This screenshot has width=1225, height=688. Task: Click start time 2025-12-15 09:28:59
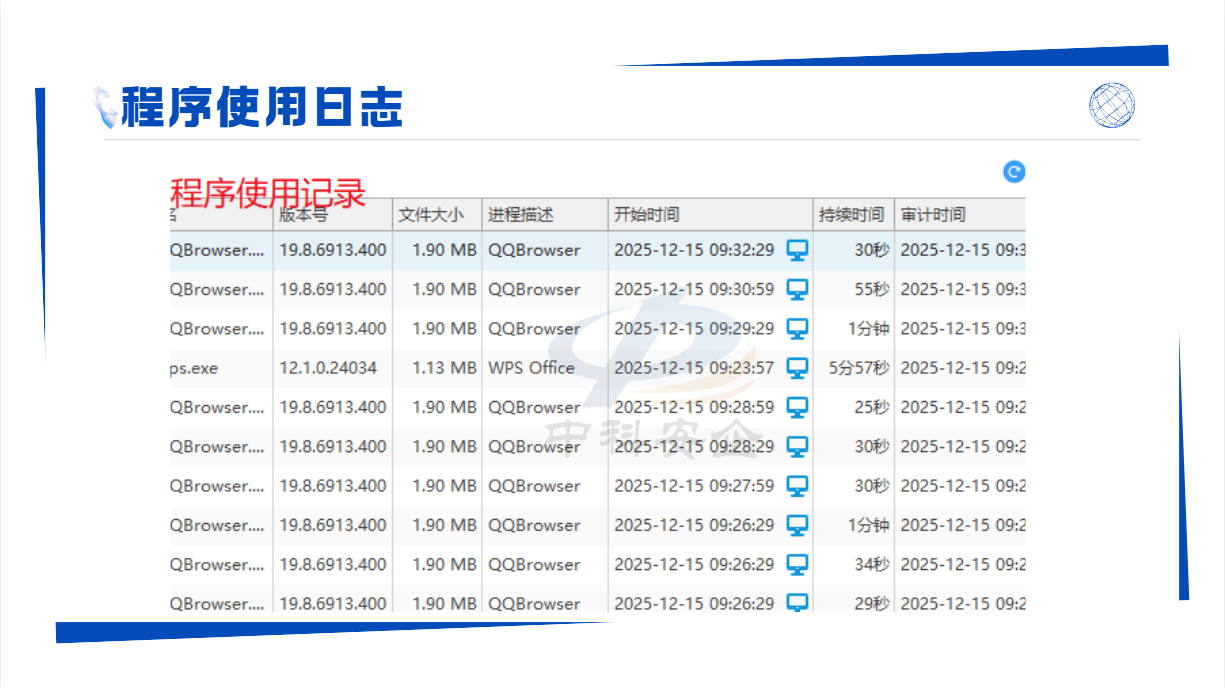(694, 407)
